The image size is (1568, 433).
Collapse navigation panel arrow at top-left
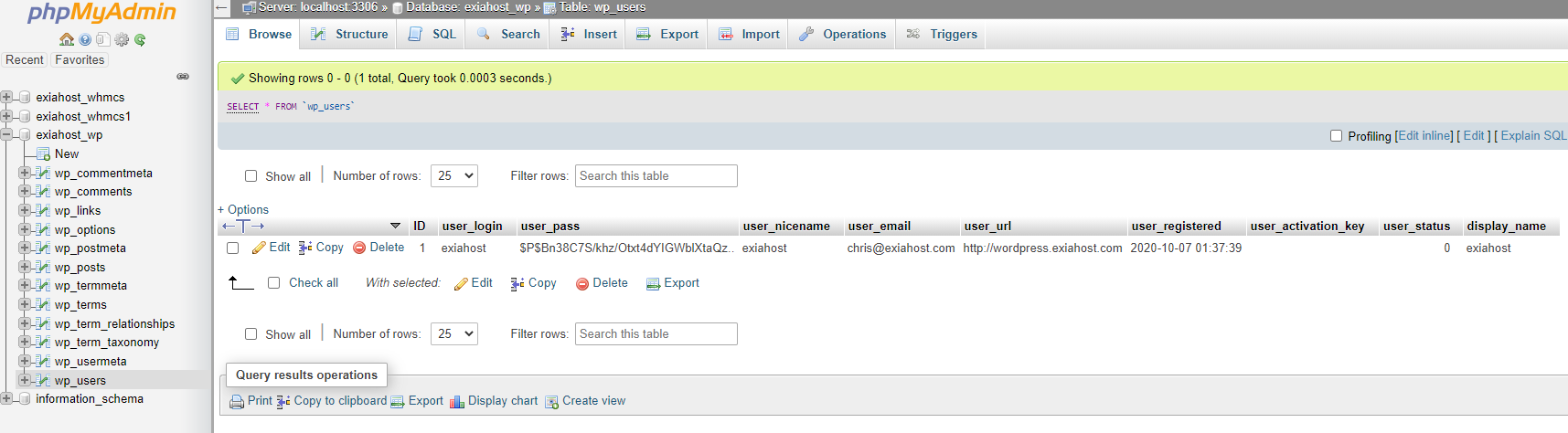[222, 7]
